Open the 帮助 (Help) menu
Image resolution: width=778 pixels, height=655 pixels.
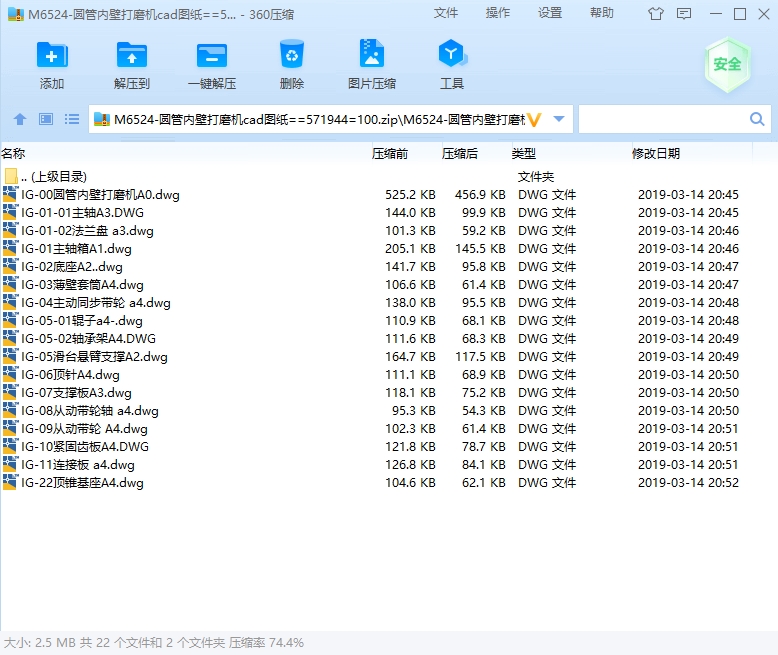click(602, 13)
